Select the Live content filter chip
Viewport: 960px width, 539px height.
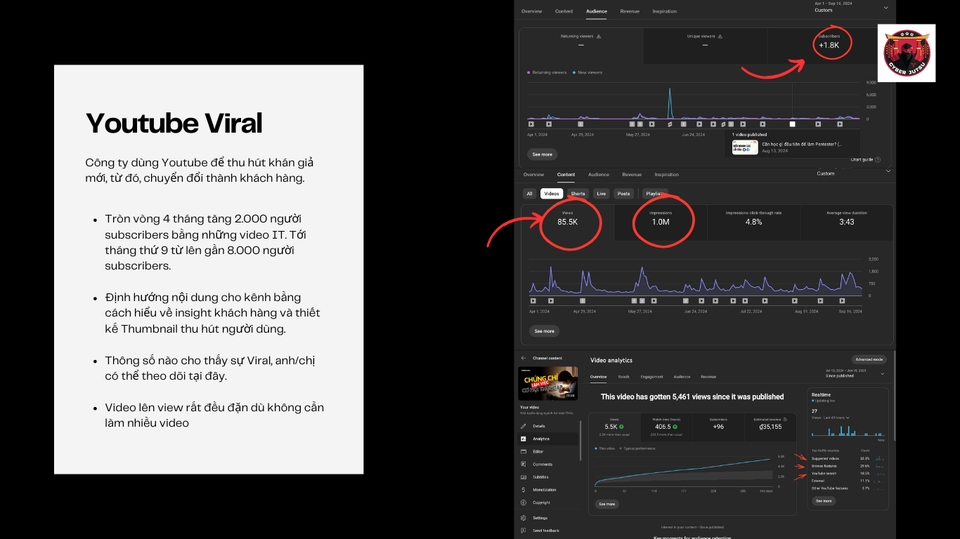601,194
